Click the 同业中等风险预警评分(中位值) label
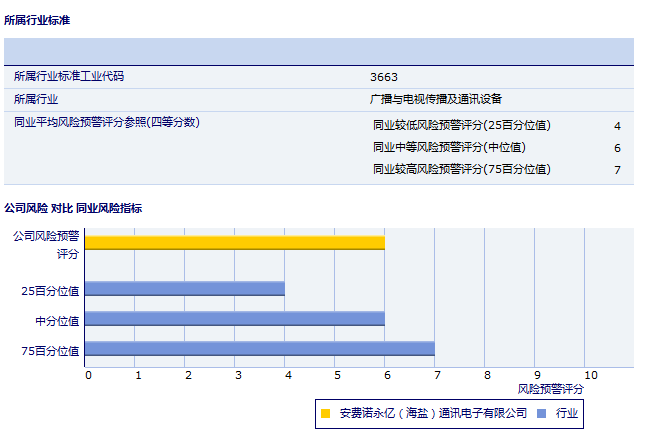This screenshot has height=434, width=646. pos(449,147)
